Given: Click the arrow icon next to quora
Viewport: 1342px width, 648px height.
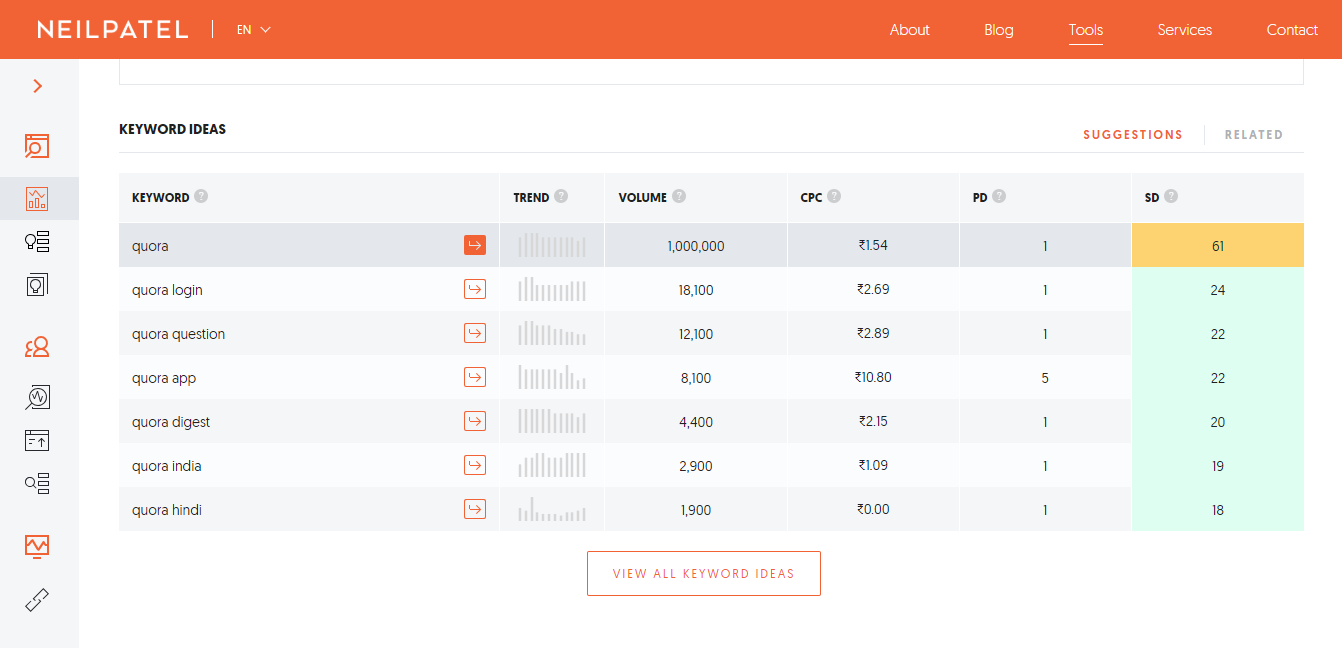Looking at the screenshot, I should pyautogui.click(x=475, y=245).
